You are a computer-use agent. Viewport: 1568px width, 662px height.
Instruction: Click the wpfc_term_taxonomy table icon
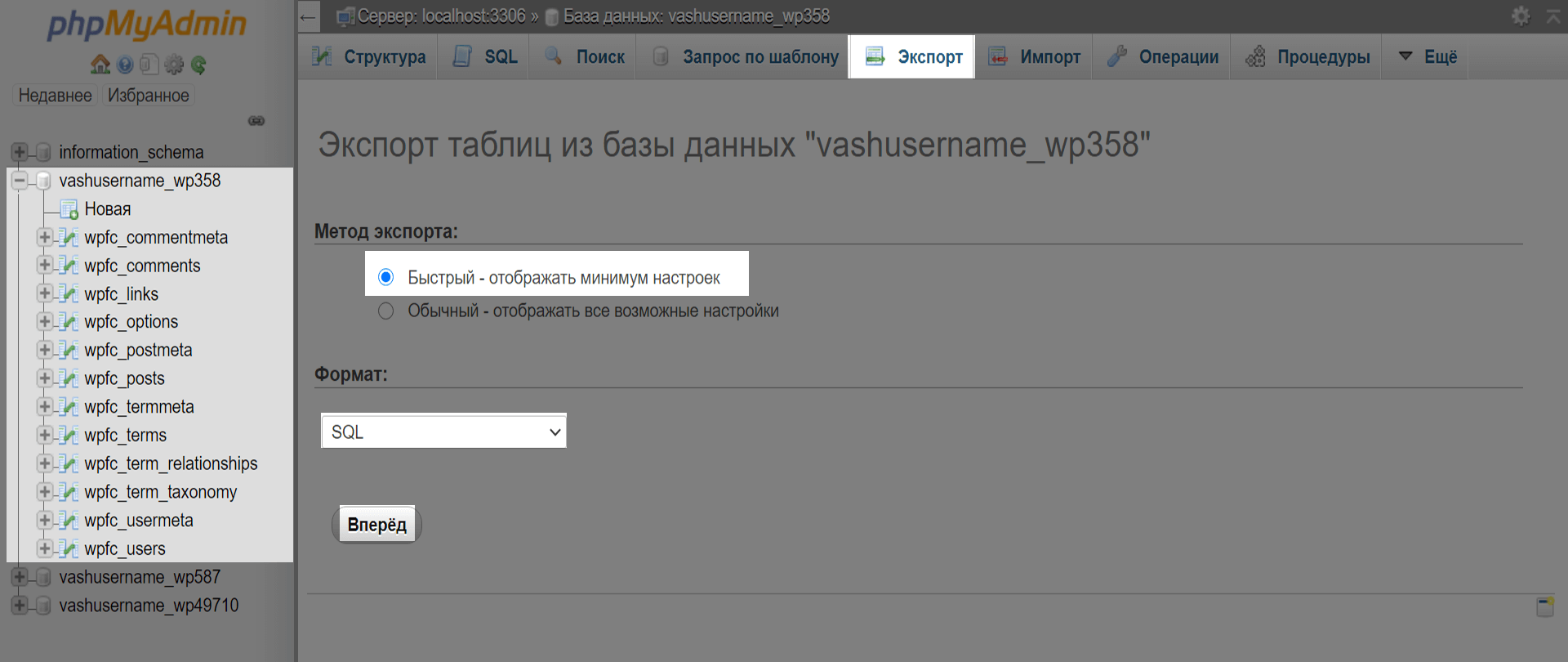coord(69,492)
